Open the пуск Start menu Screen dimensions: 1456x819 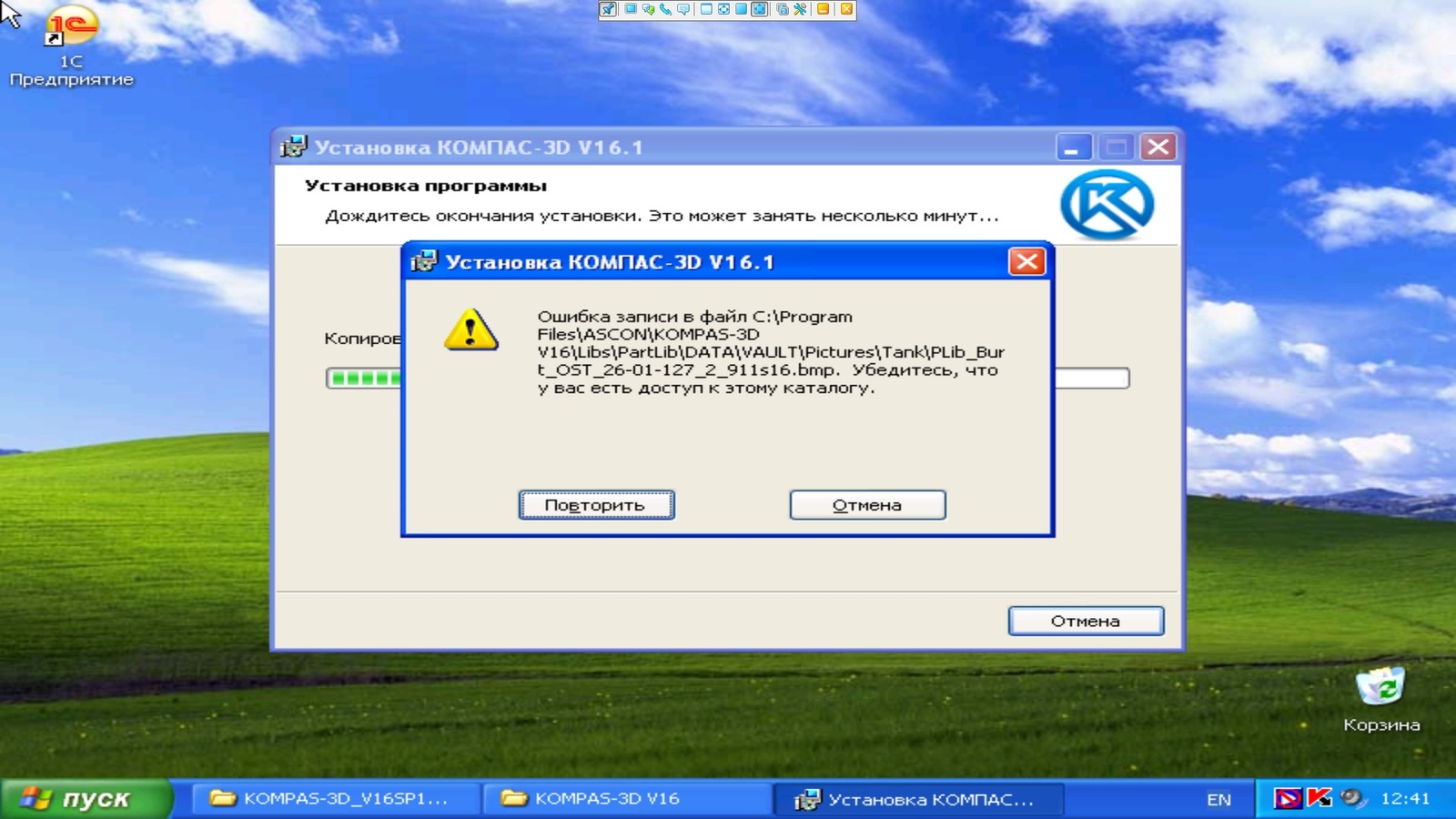pyautogui.click(x=86, y=799)
